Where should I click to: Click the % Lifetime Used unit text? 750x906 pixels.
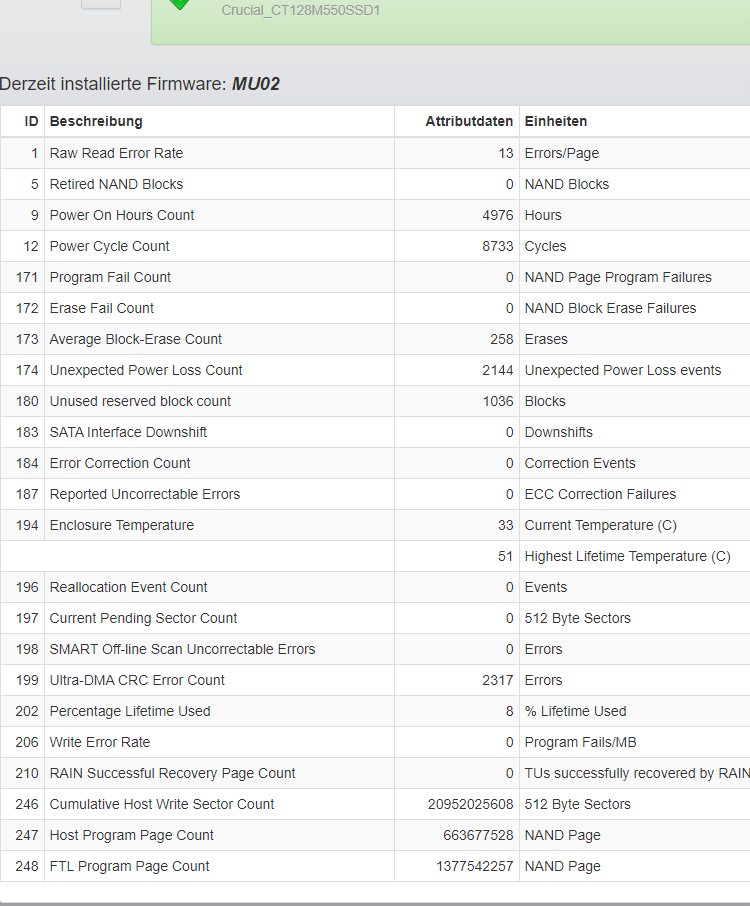point(576,711)
